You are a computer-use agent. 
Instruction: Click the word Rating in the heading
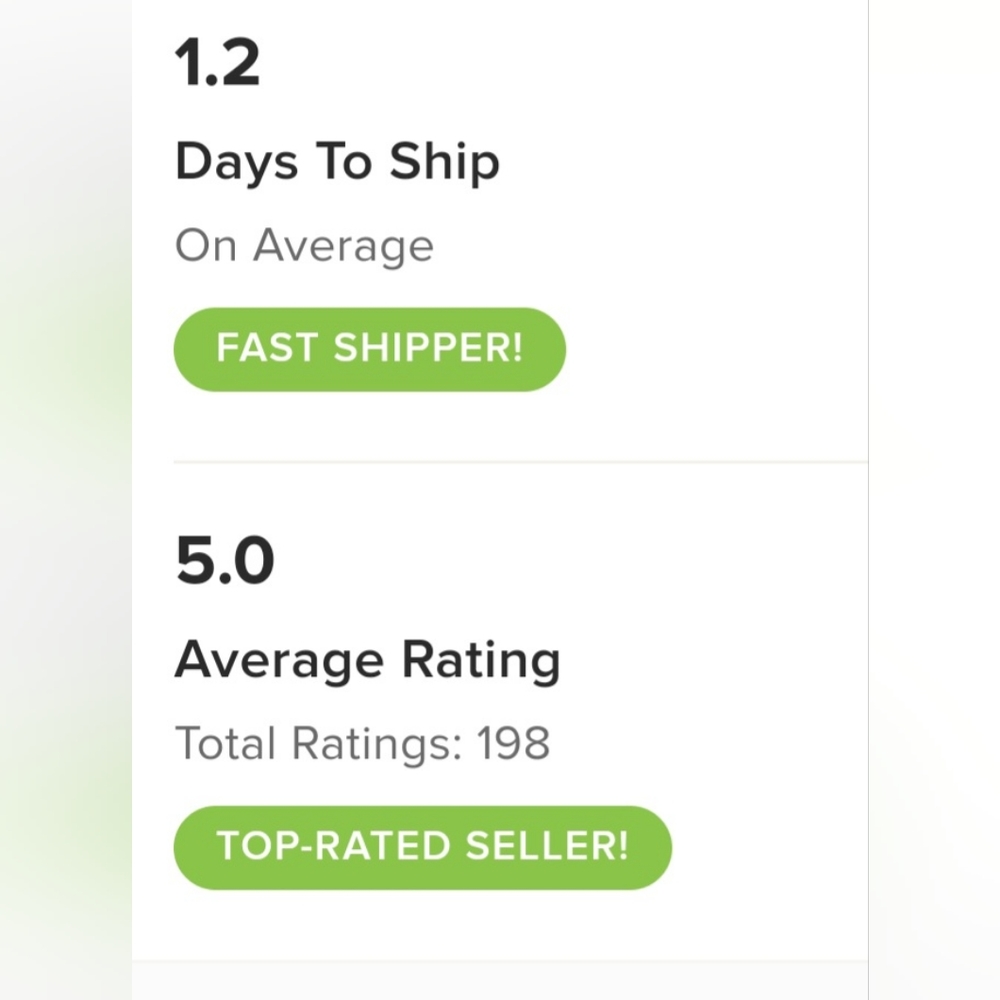pyautogui.click(x=481, y=661)
